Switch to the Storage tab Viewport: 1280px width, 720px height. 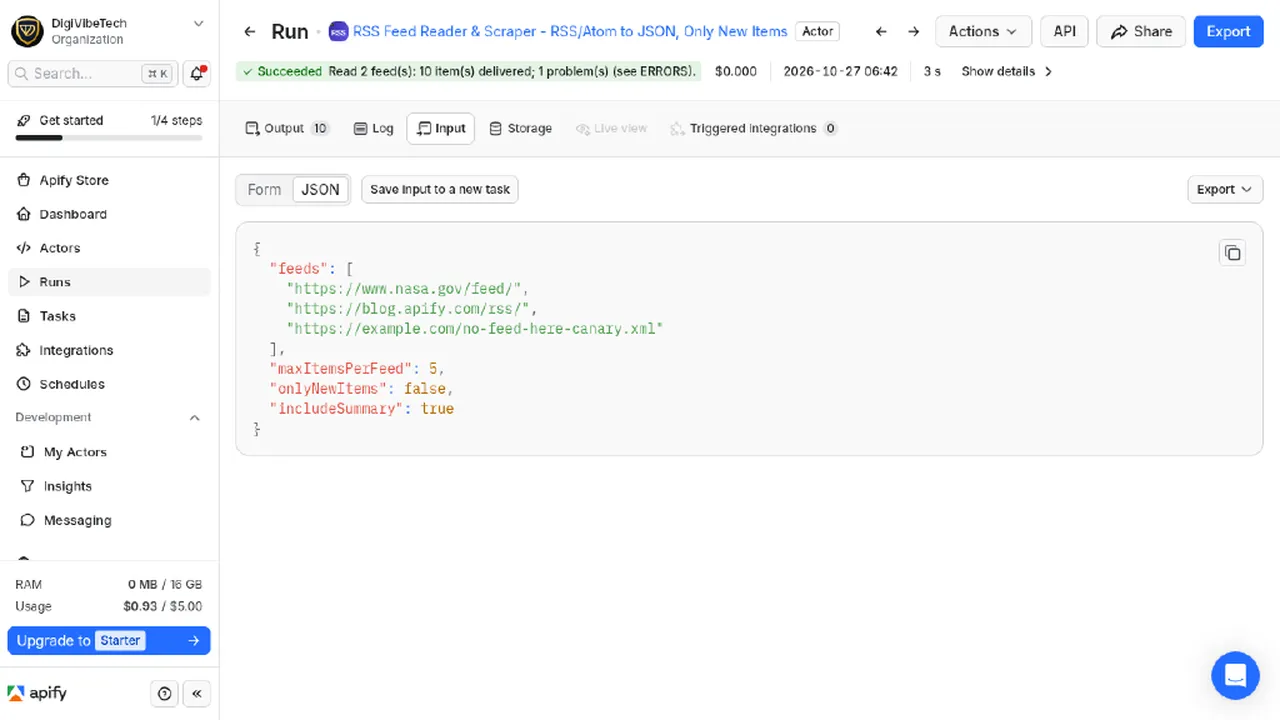(520, 128)
